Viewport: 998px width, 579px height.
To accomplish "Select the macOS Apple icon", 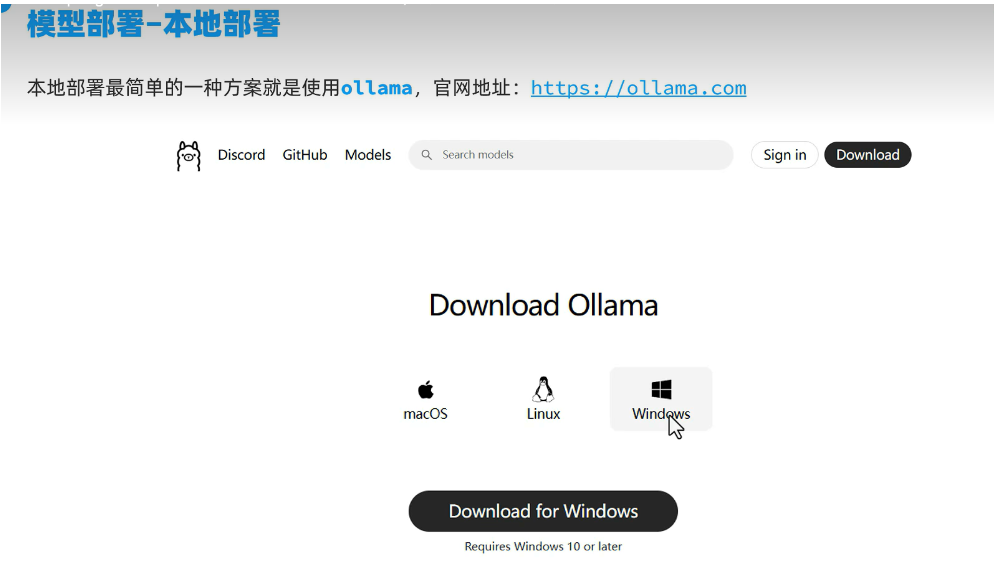I will pos(426,389).
